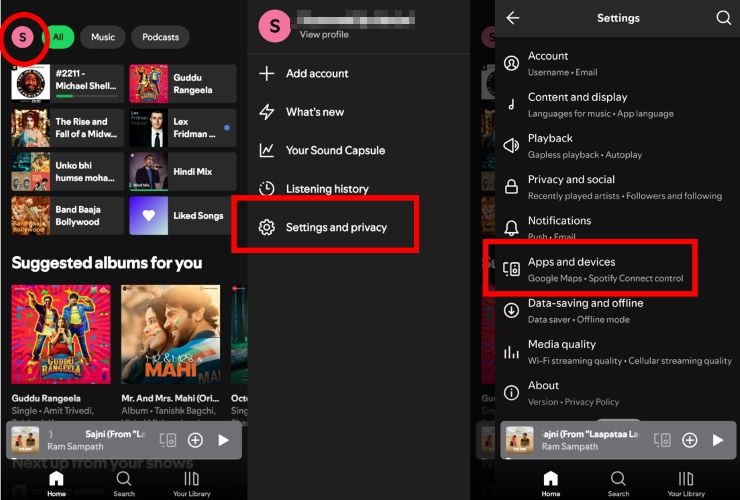Click the Mr. And Mrs. Mahi album title
The height and width of the screenshot is (500, 740).
[170, 398]
